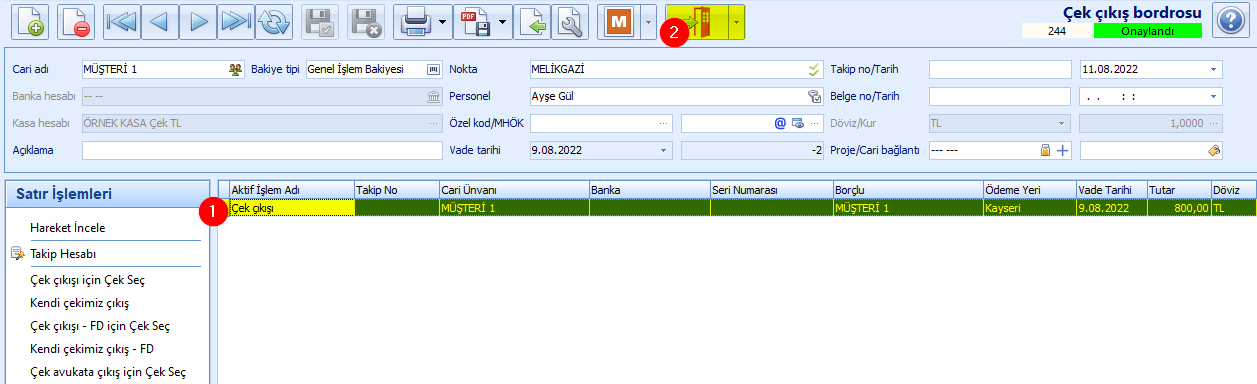Open the Vade tarihi date dropdown
This screenshot has height=384, width=1257.
pos(663,150)
